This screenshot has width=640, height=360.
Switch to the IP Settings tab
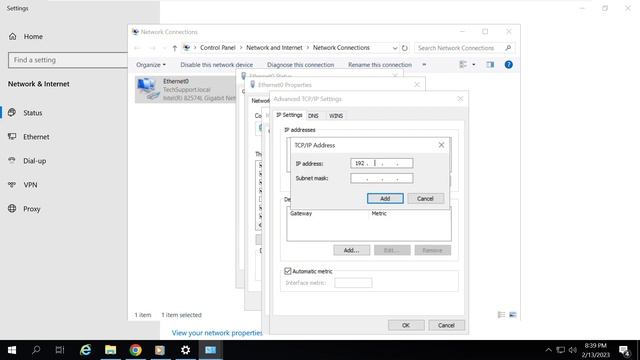click(289, 115)
